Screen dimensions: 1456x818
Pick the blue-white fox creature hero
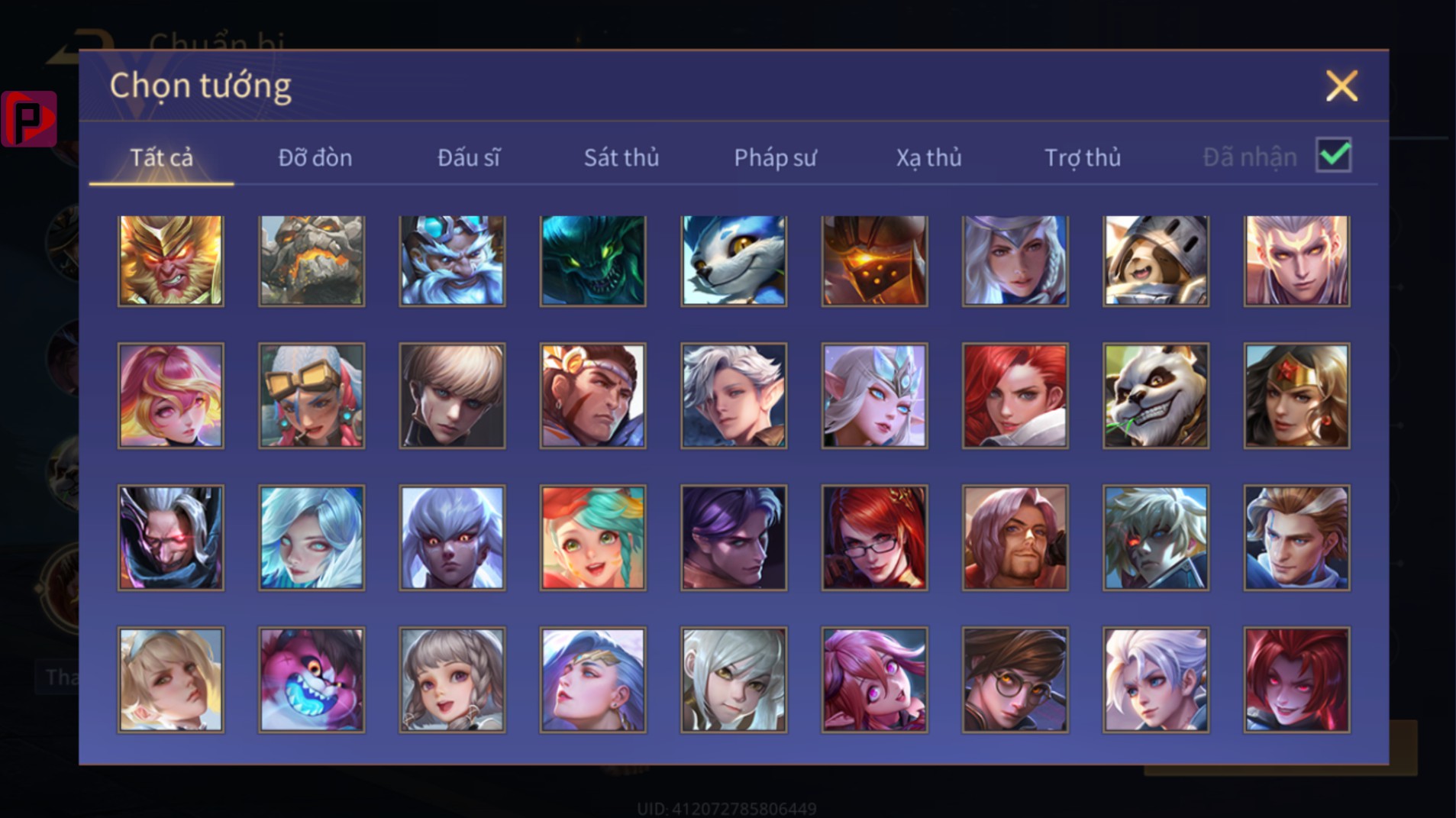pos(734,261)
